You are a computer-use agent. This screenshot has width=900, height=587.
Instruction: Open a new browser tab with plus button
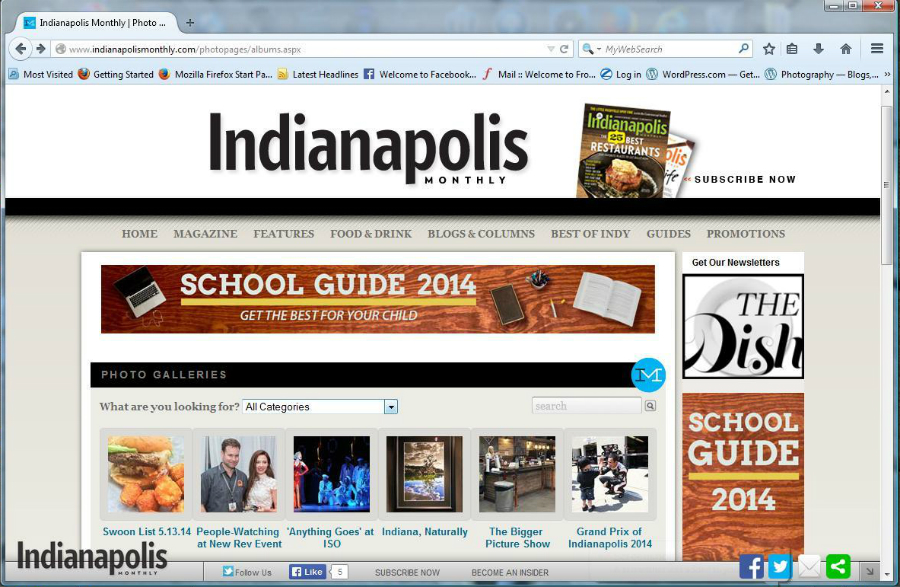click(x=190, y=22)
